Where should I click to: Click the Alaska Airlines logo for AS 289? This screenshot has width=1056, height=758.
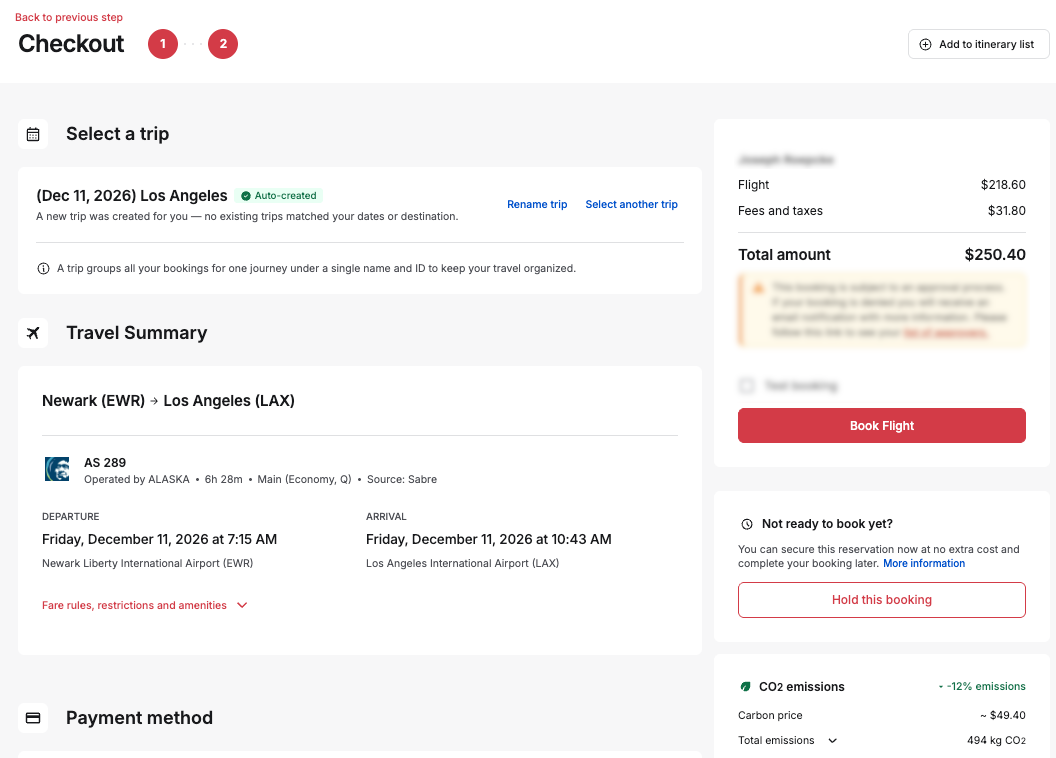pos(57,469)
